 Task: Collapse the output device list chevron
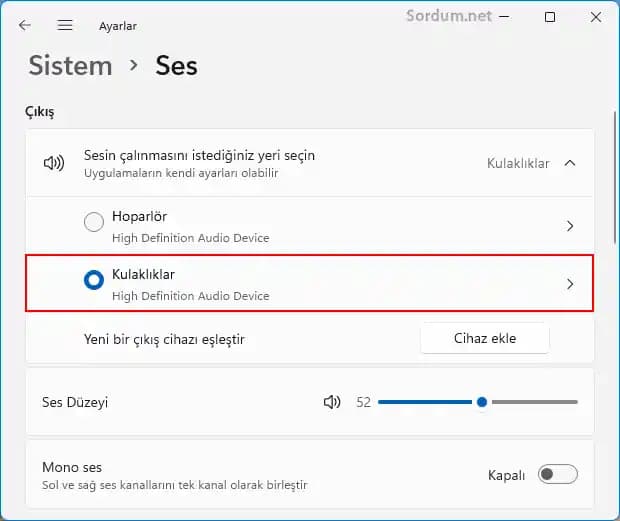click(x=570, y=163)
